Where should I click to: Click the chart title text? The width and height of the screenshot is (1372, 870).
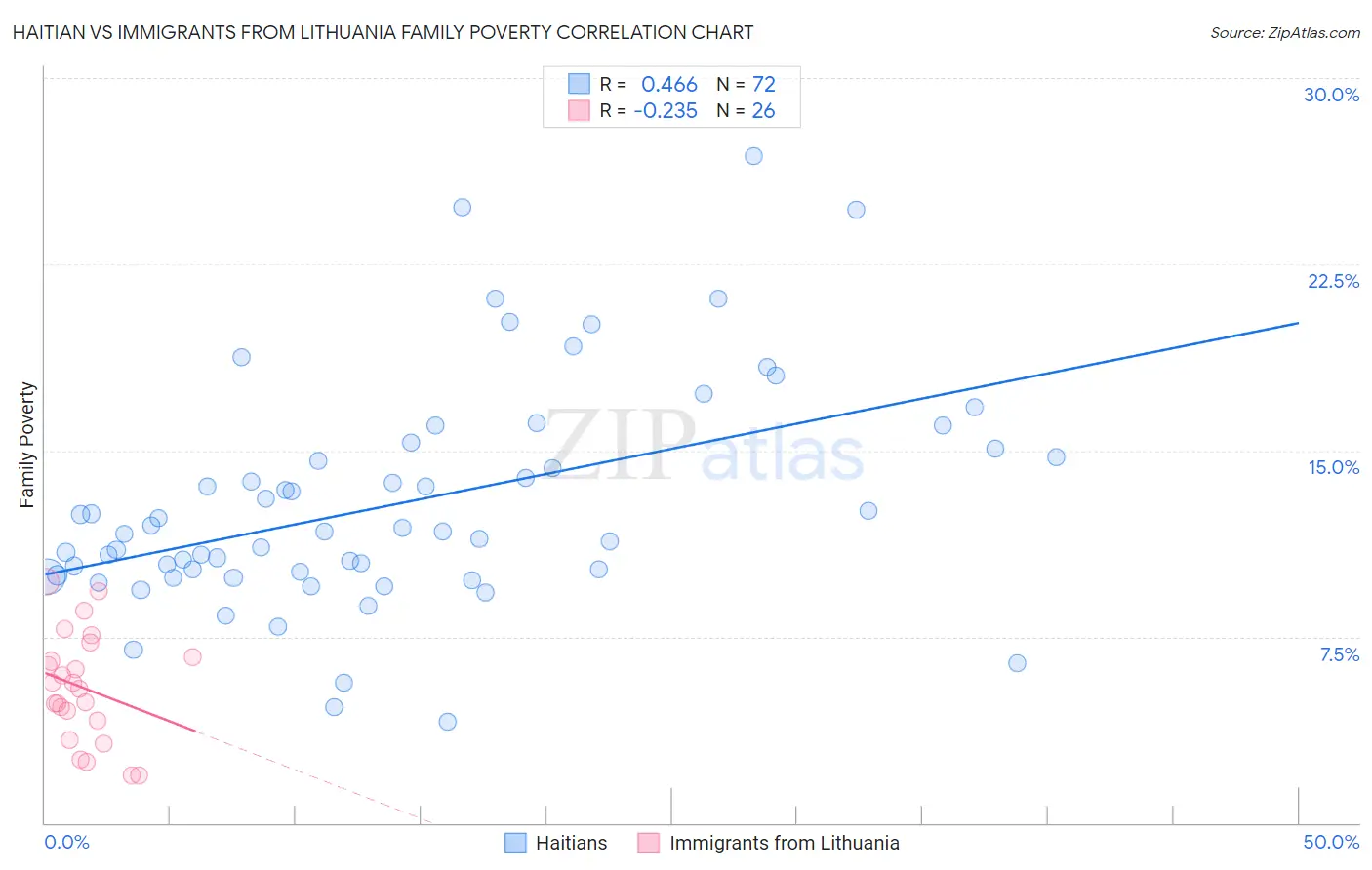(x=383, y=32)
